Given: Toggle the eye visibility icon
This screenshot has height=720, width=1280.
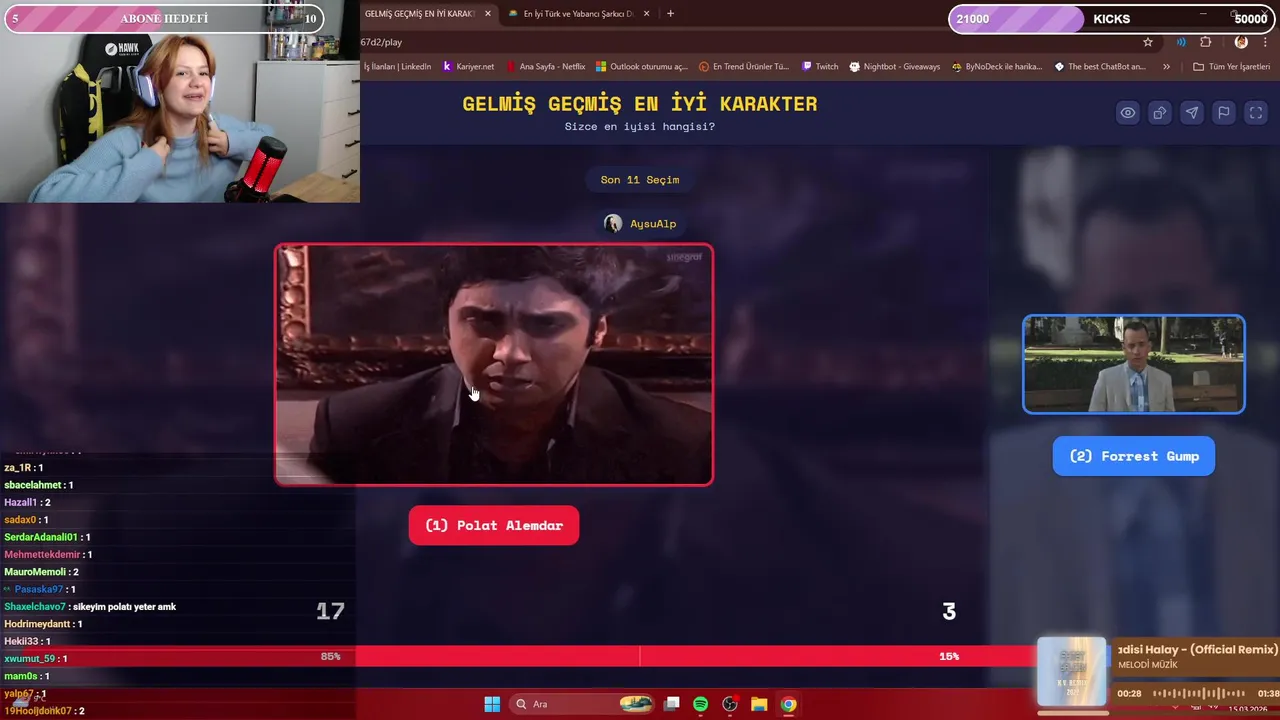Looking at the screenshot, I should 1127,113.
